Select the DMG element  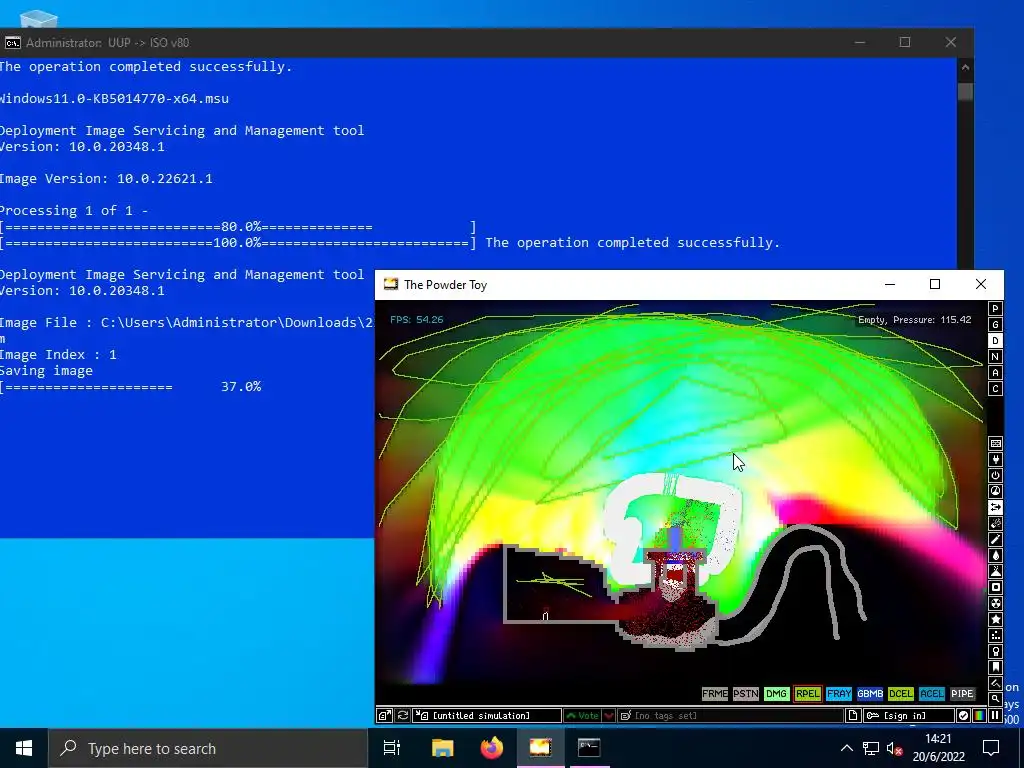click(776, 694)
